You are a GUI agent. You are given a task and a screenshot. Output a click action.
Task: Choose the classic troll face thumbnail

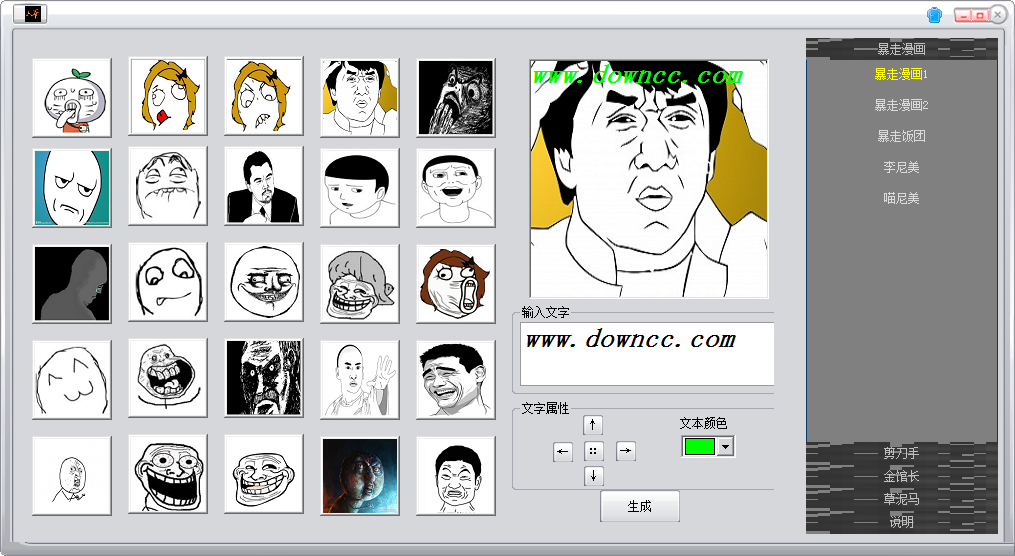263,474
